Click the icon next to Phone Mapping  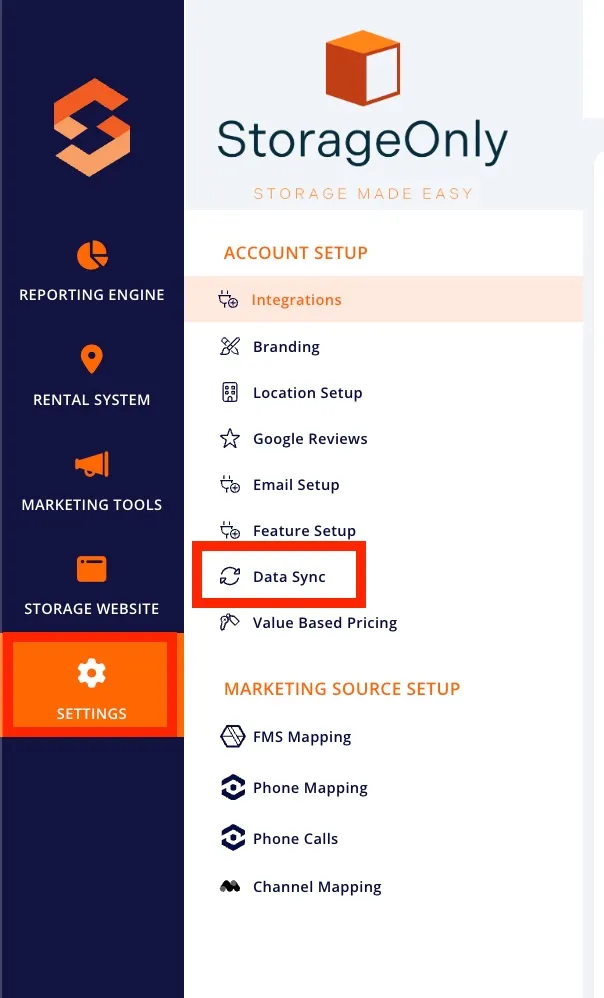(x=232, y=787)
